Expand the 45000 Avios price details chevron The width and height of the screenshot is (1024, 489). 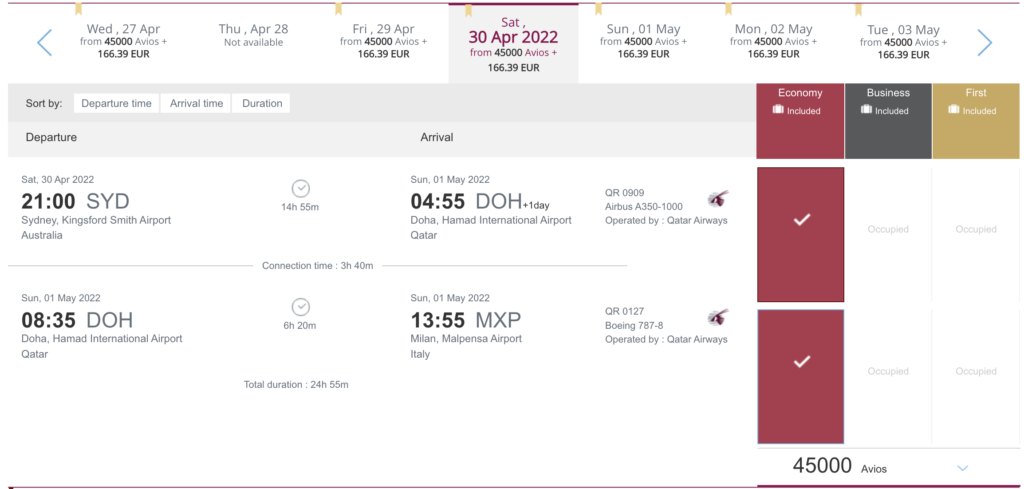pos(962,467)
